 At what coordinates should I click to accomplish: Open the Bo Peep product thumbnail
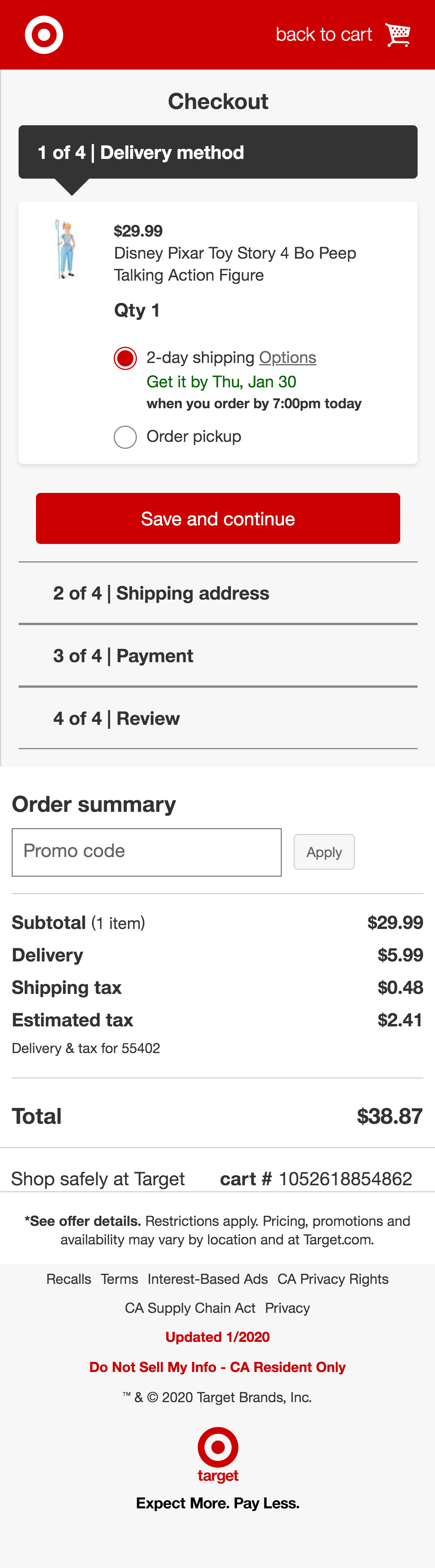click(66, 250)
